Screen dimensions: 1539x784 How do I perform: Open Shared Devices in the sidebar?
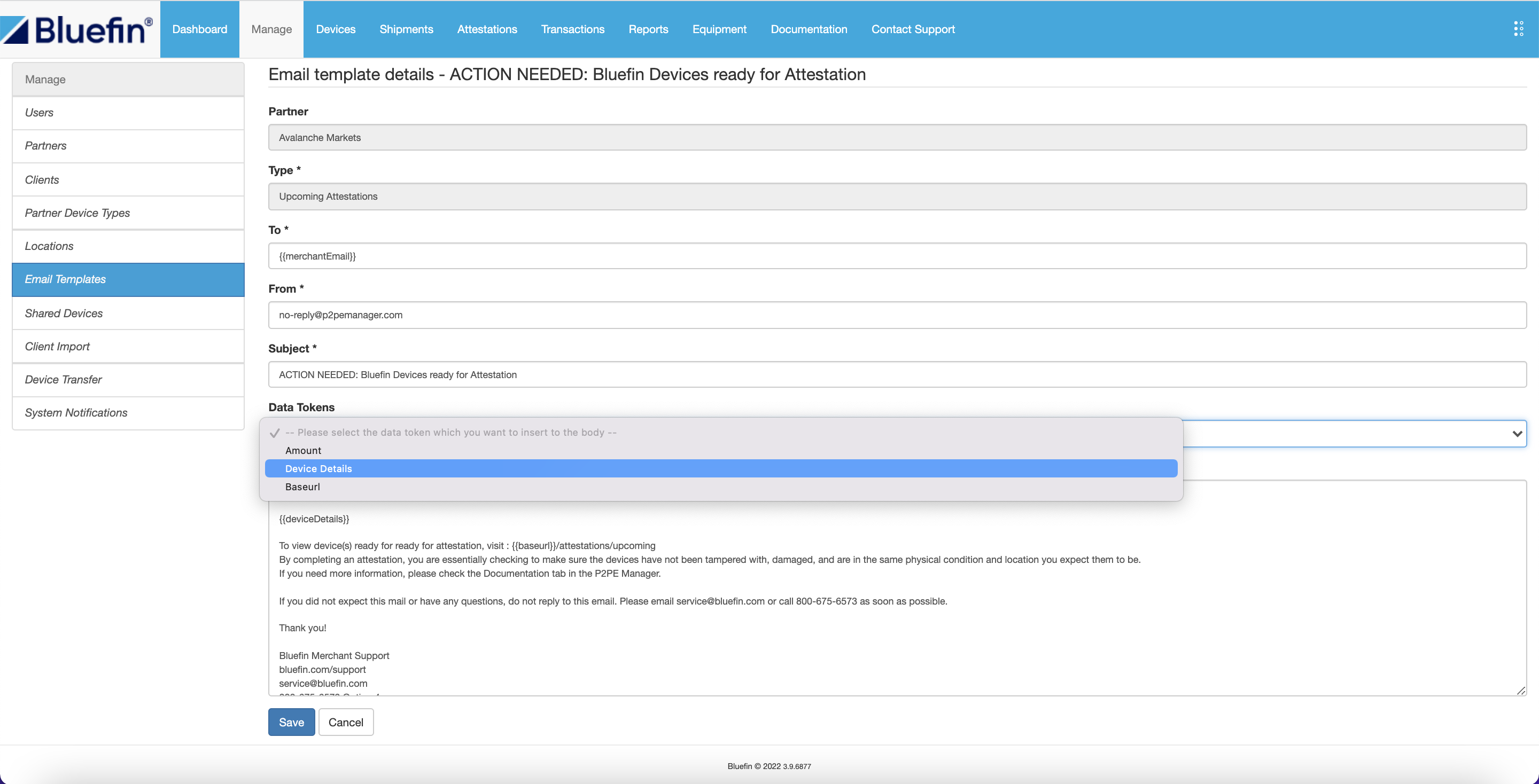[x=128, y=313]
